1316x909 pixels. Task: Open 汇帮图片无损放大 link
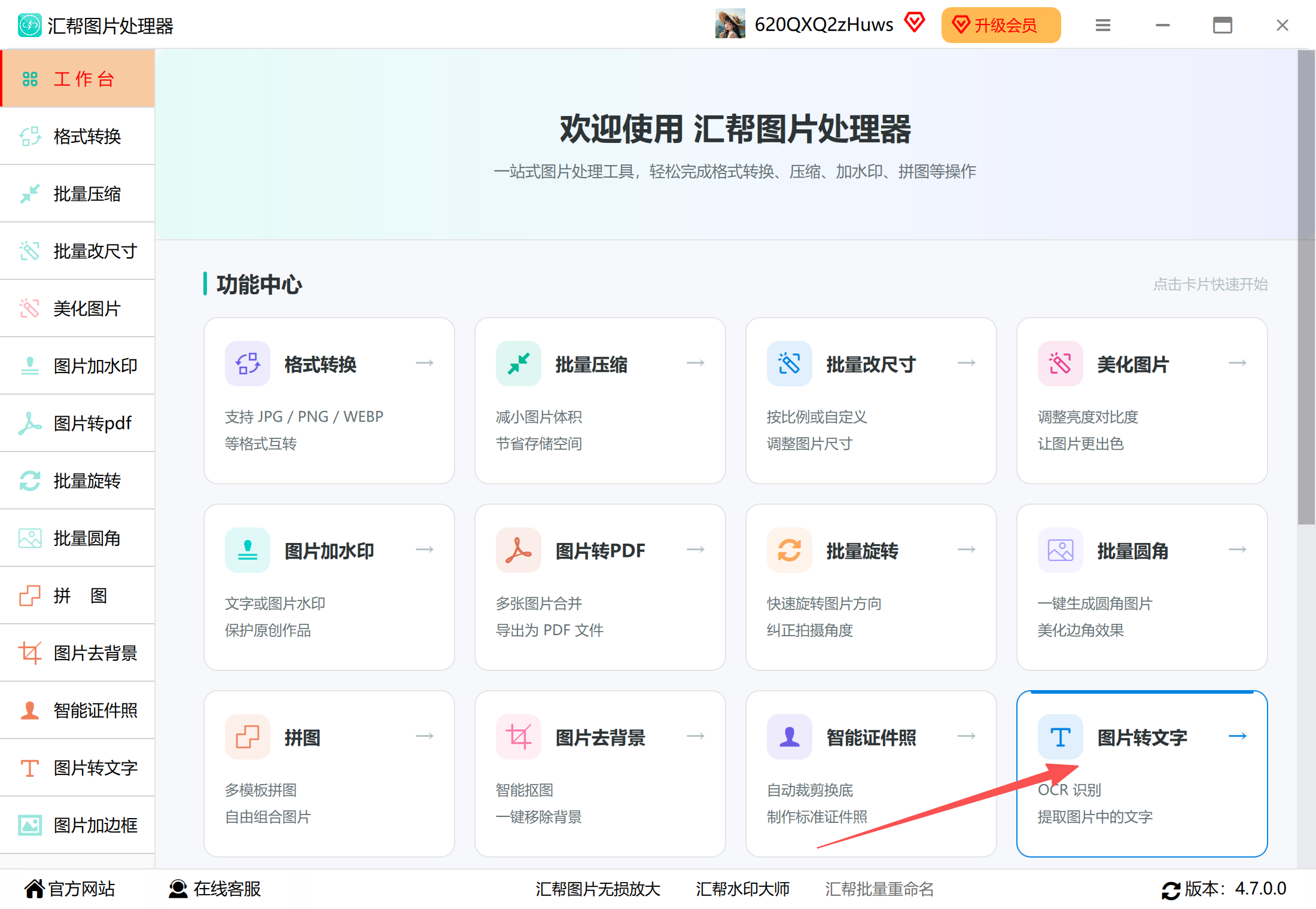(x=598, y=889)
